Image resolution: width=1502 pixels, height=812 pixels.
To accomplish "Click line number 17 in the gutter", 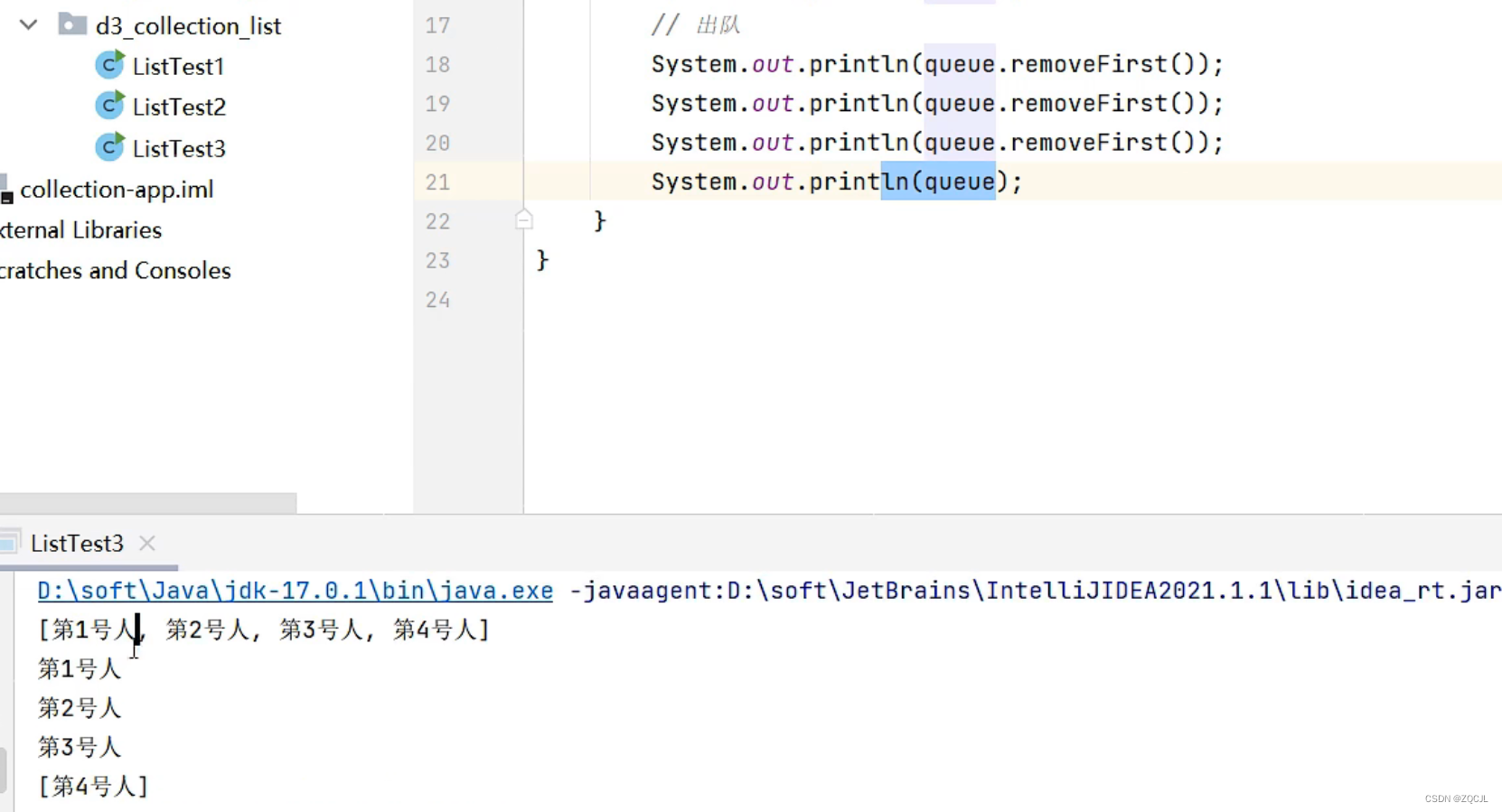I will point(437,25).
